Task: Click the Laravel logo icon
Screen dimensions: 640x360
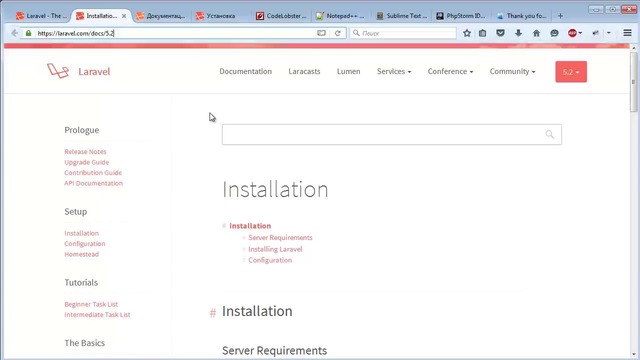Action: coord(58,71)
